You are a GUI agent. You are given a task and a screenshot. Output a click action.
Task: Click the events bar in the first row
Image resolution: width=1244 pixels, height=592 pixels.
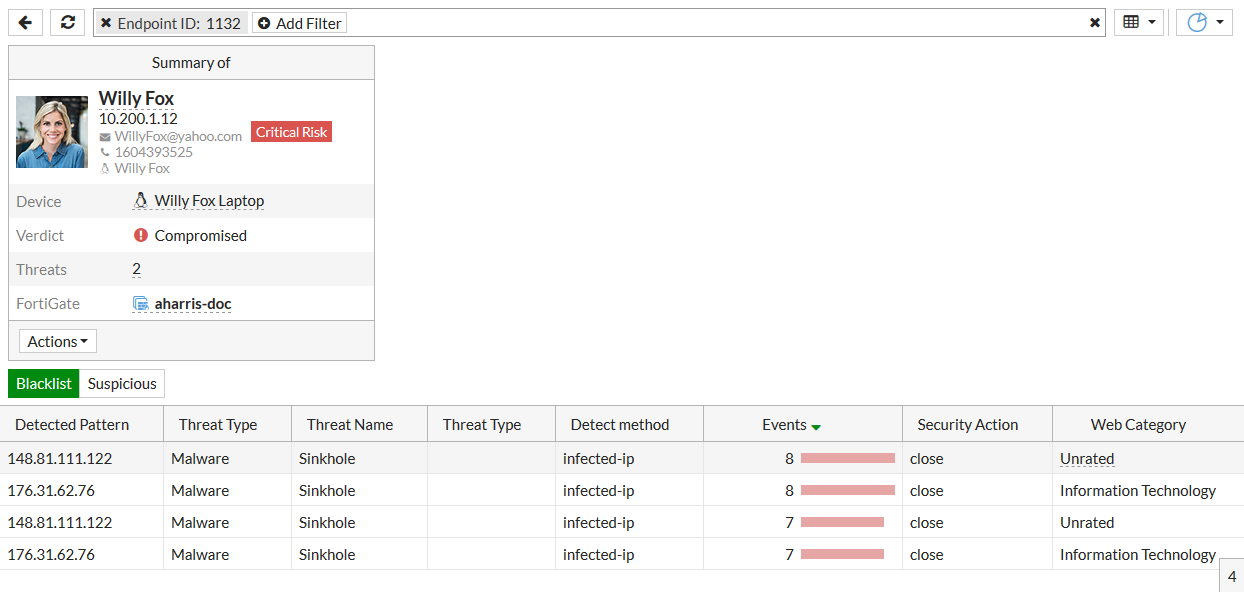click(847, 459)
